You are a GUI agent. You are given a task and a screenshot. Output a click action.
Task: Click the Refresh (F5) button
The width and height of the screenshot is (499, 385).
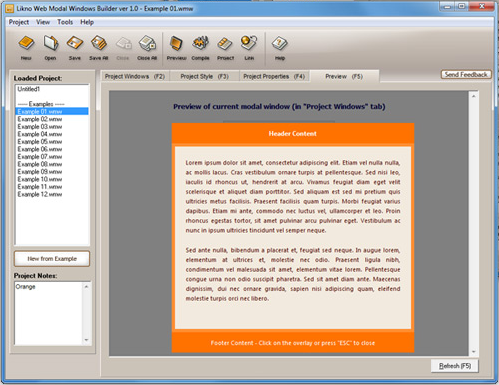[x=455, y=366]
